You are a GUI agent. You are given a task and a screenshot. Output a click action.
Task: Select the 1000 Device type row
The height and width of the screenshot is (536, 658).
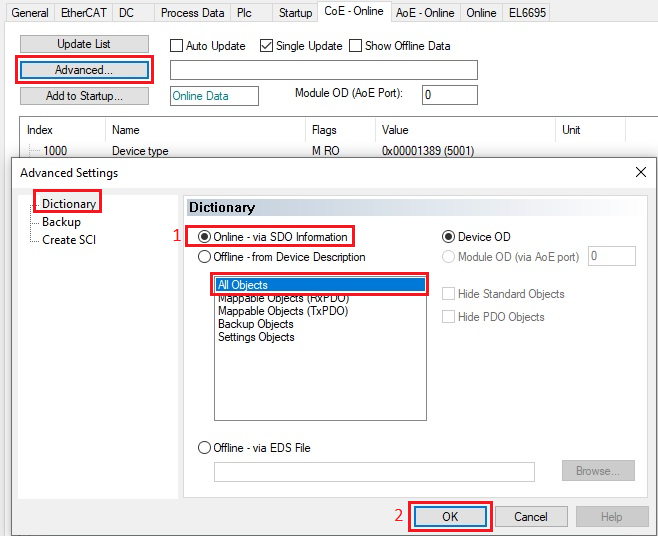click(x=338, y=151)
